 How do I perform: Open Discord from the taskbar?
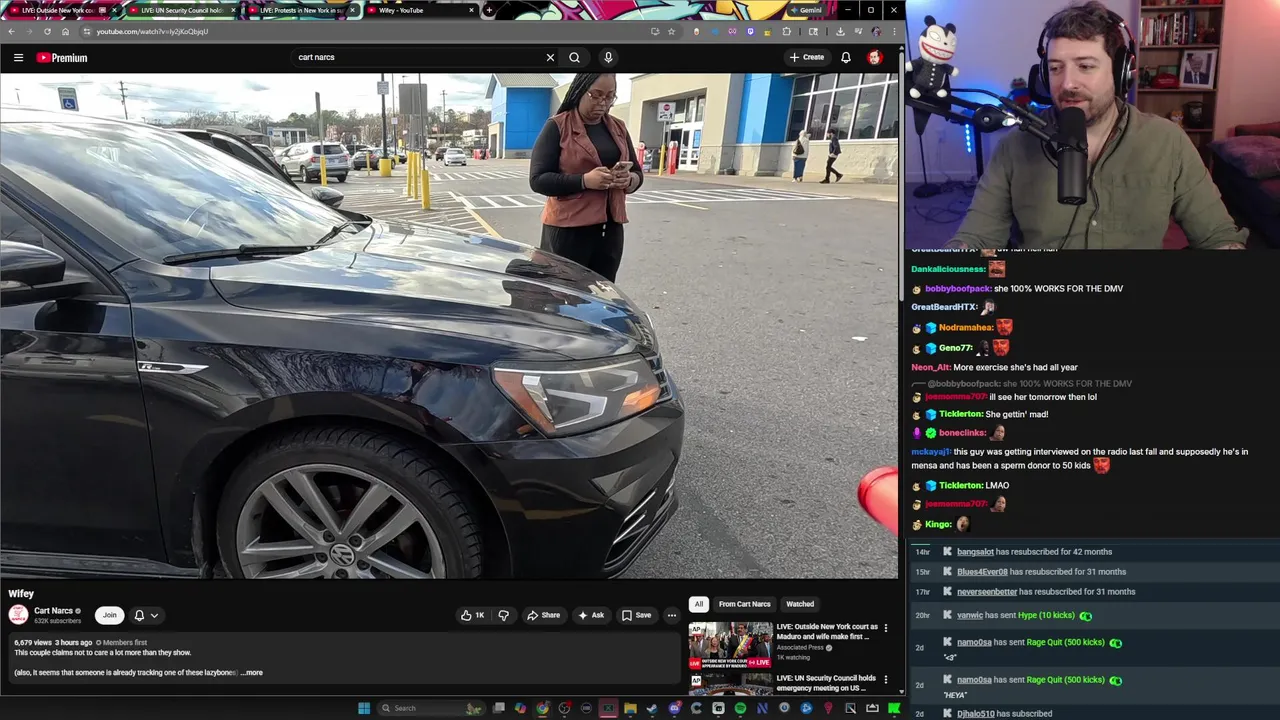click(x=674, y=708)
